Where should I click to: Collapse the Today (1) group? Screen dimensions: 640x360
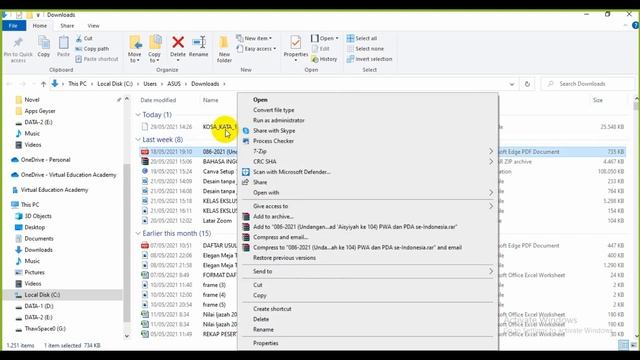(x=138, y=115)
